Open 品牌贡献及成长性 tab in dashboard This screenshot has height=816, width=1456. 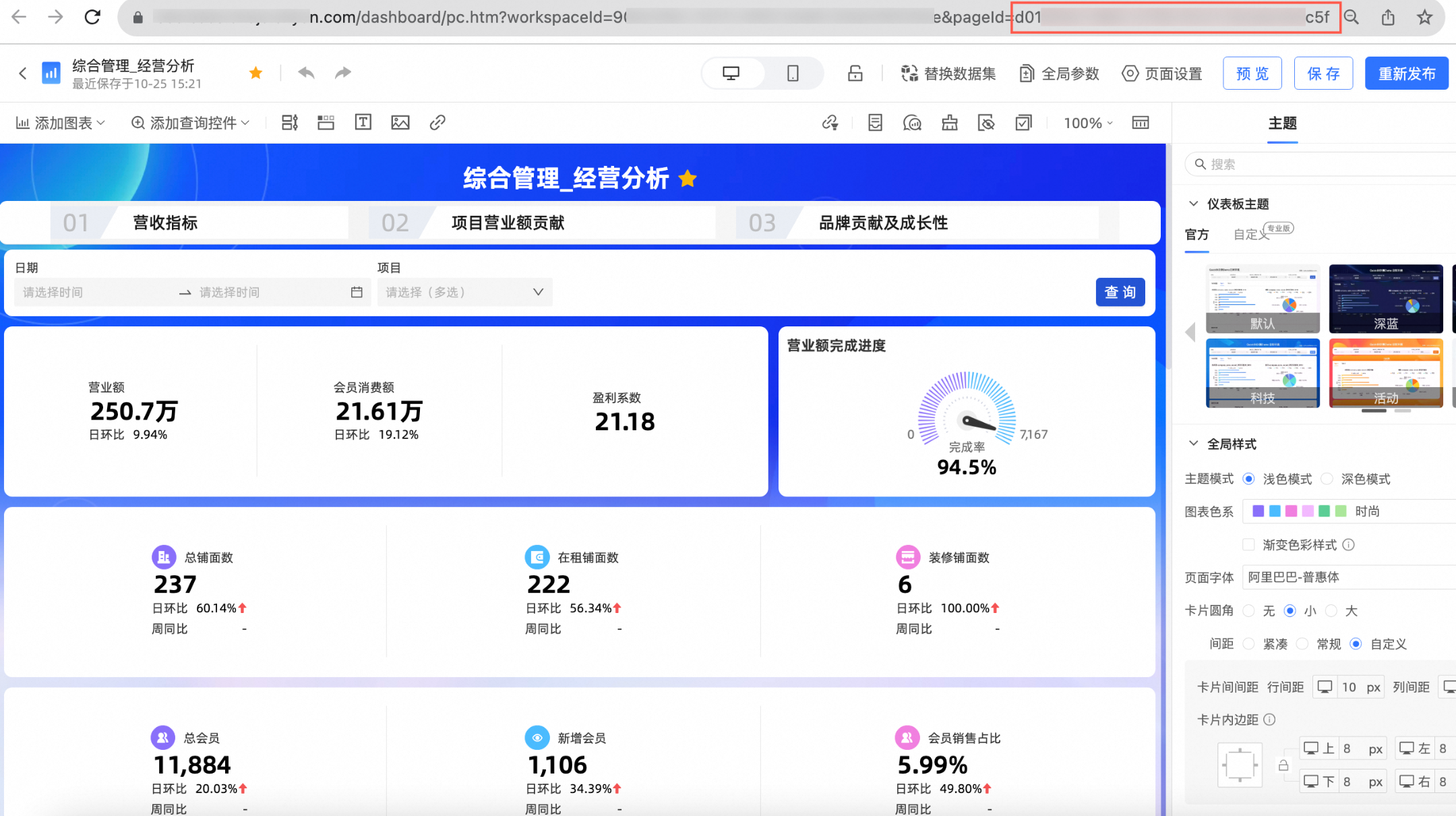coord(883,223)
